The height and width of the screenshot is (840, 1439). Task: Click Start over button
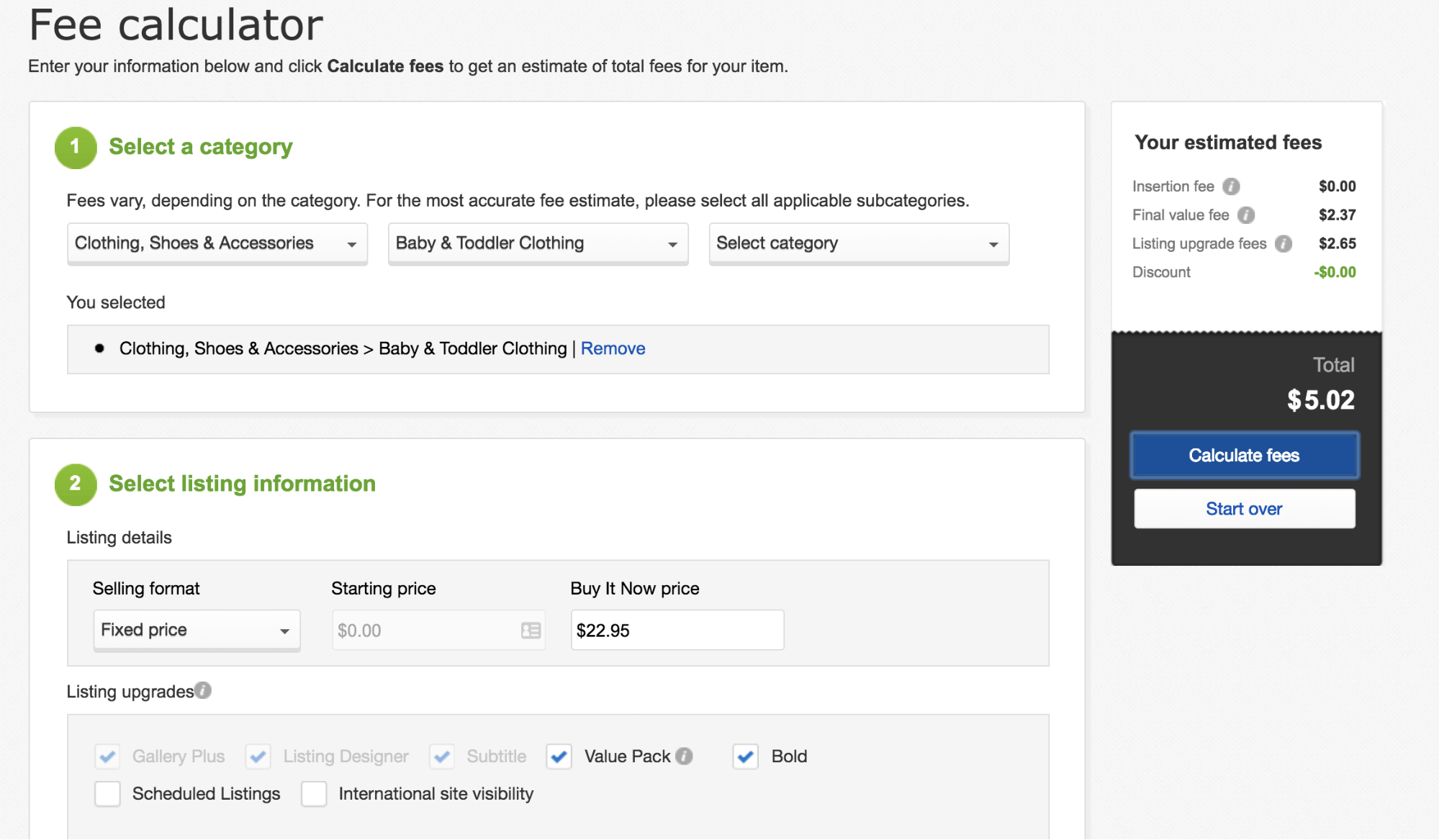tap(1244, 509)
